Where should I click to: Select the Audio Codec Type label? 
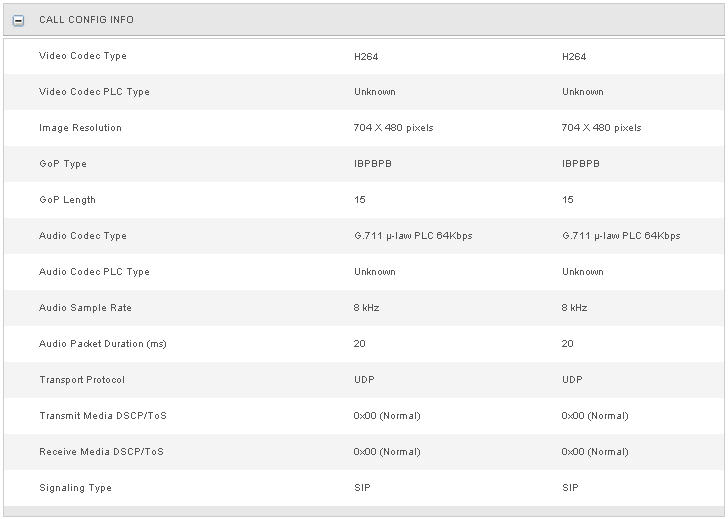click(83, 235)
